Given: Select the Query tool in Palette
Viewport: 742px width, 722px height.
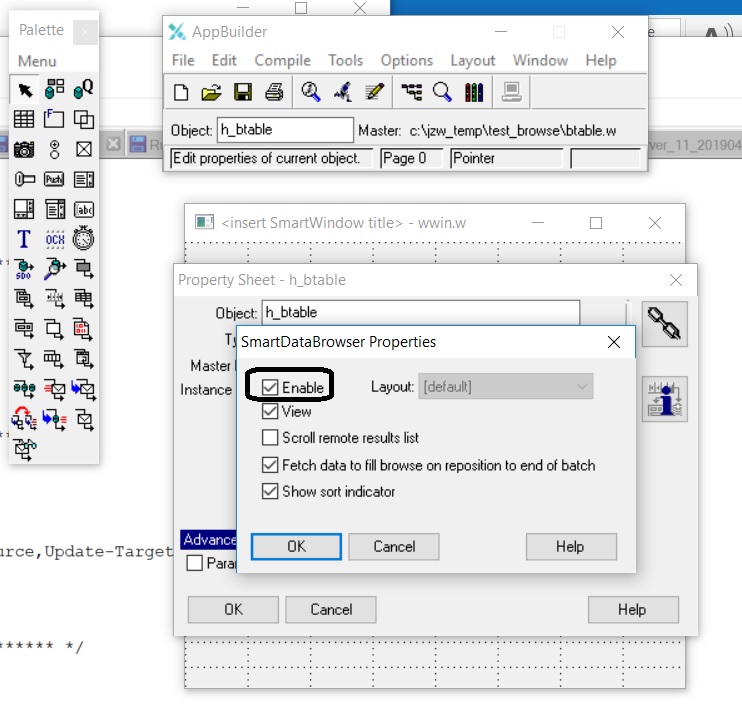Looking at the screenshot, I should (x=84, y=89).
